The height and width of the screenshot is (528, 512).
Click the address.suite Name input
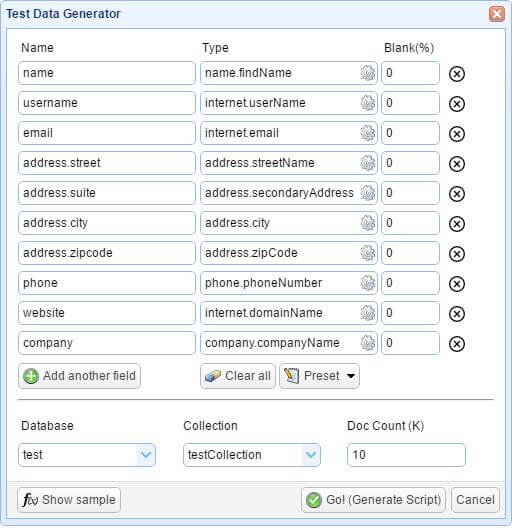coord(107,193)
